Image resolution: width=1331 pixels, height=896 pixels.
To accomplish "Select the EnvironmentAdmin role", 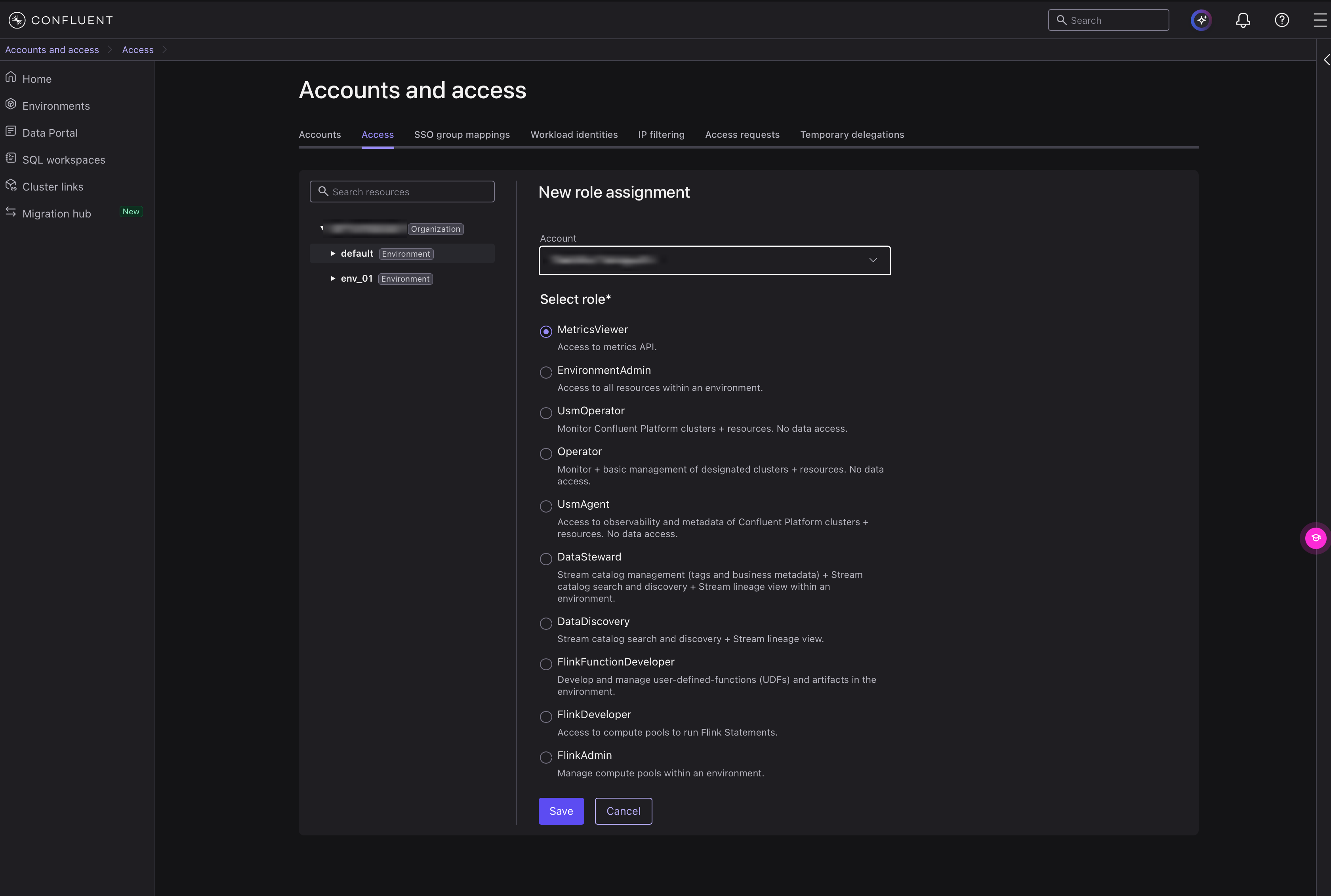I will click(546, 373).
